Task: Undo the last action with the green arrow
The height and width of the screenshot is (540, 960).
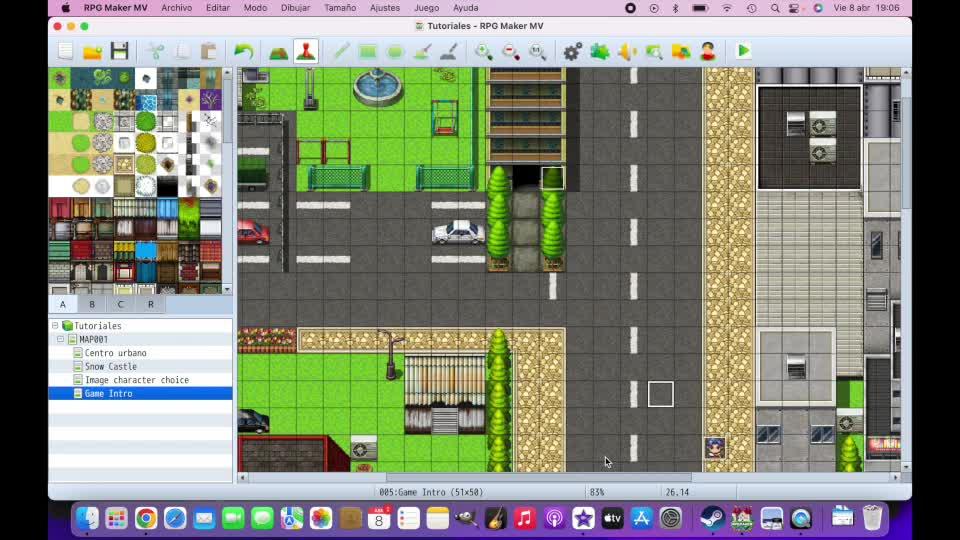Action: (244, 51)
